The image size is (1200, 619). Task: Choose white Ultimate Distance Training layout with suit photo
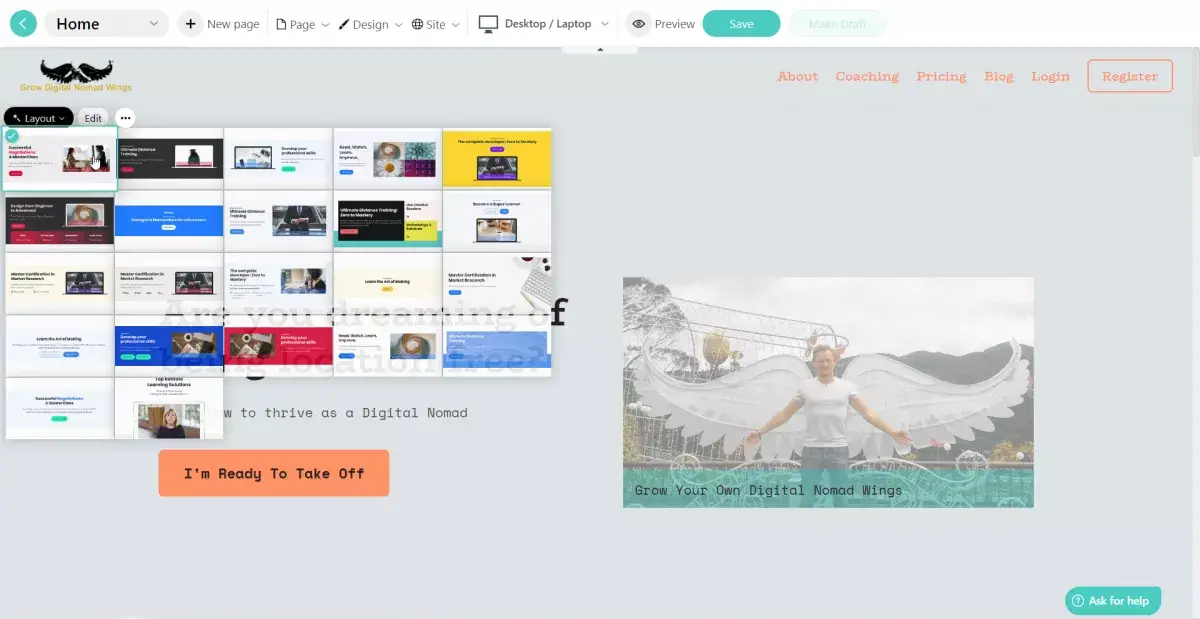(278, 221)
